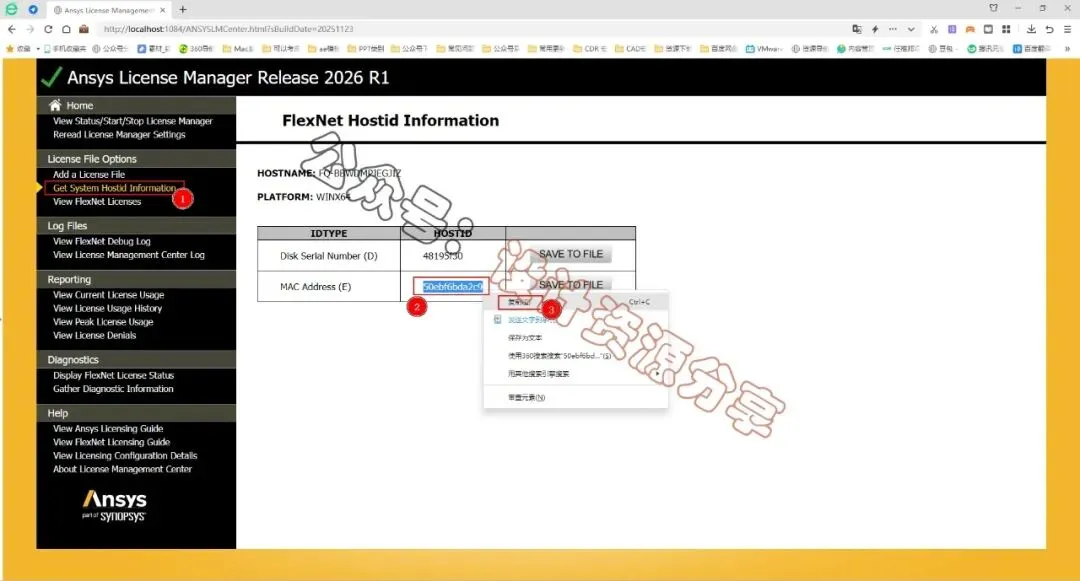Select Get System Hostid Information
Image resolution: width=1080 pixels, height=581 pixels.
(114, 188)
